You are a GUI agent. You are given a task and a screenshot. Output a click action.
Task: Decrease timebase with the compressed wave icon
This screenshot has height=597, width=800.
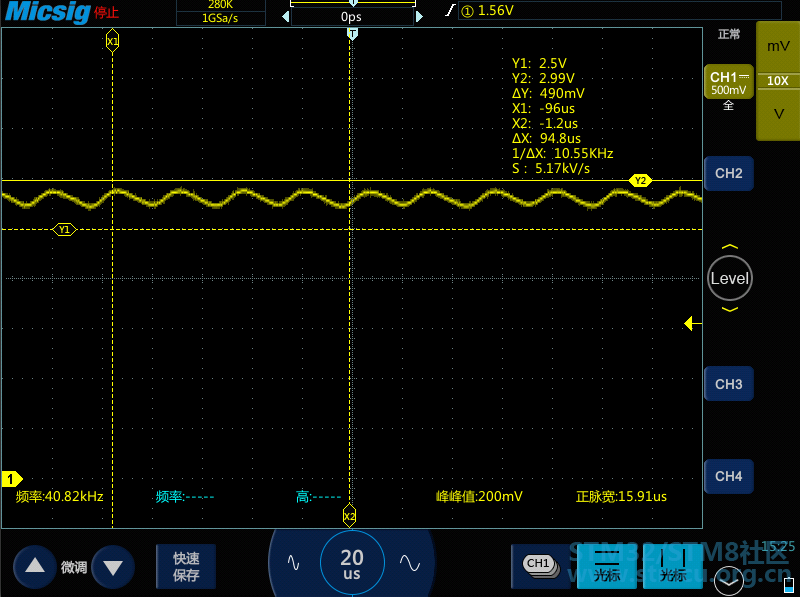(293, 563)
